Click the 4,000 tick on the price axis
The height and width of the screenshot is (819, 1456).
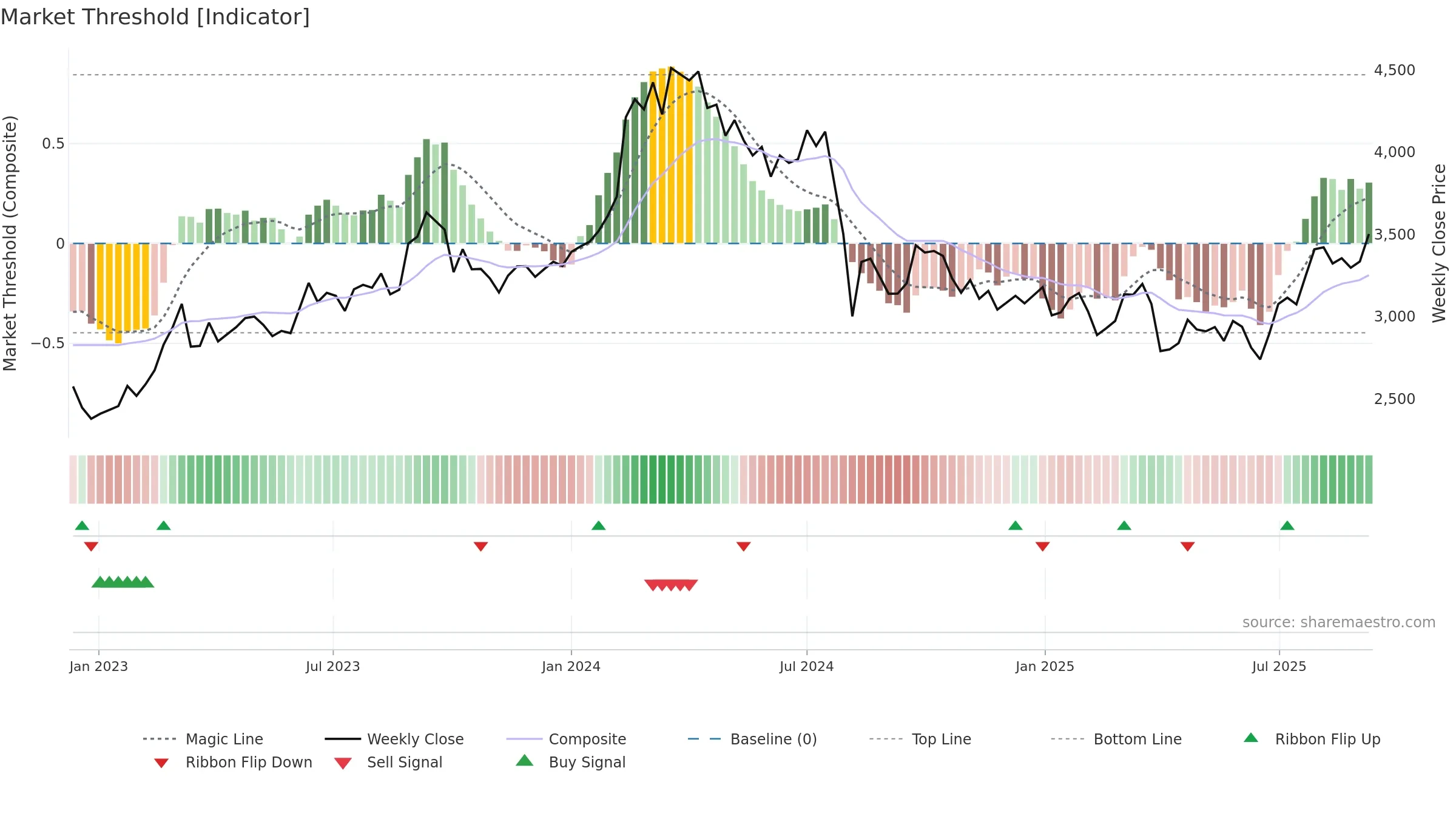[1395, 152]
